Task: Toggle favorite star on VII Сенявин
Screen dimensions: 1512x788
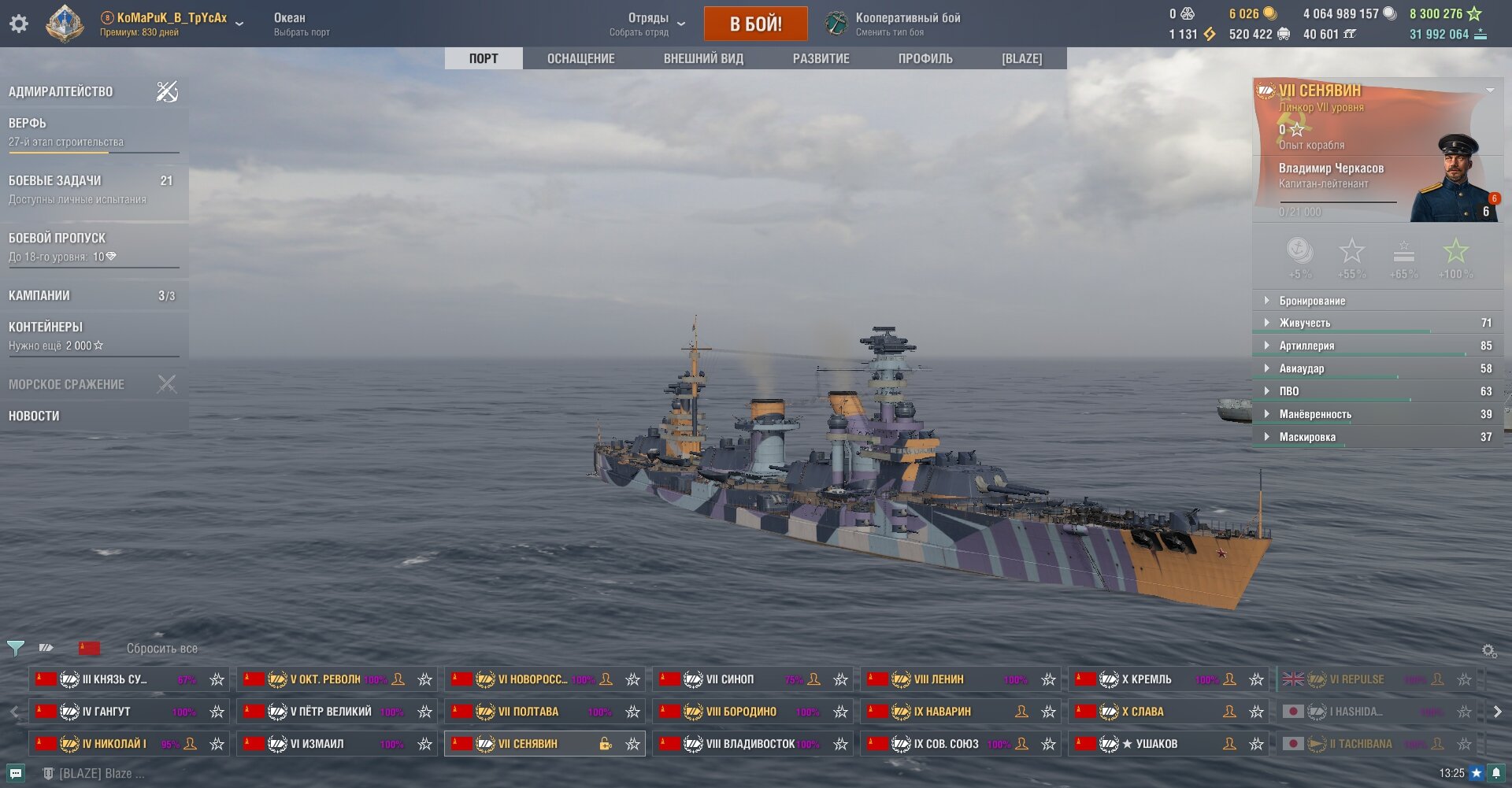Action: click(x=632, y=744)
